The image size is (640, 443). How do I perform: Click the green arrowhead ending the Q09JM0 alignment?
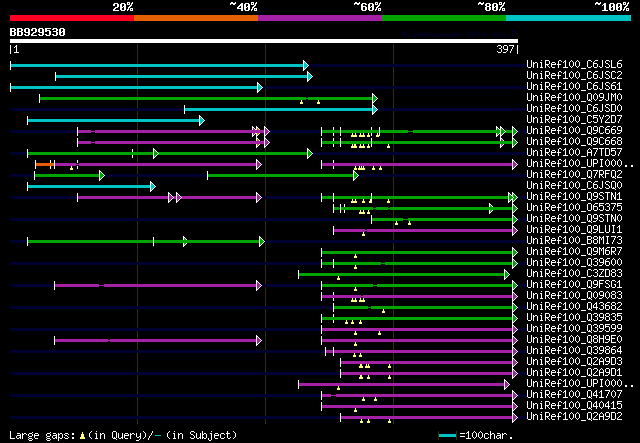point(375,98)
